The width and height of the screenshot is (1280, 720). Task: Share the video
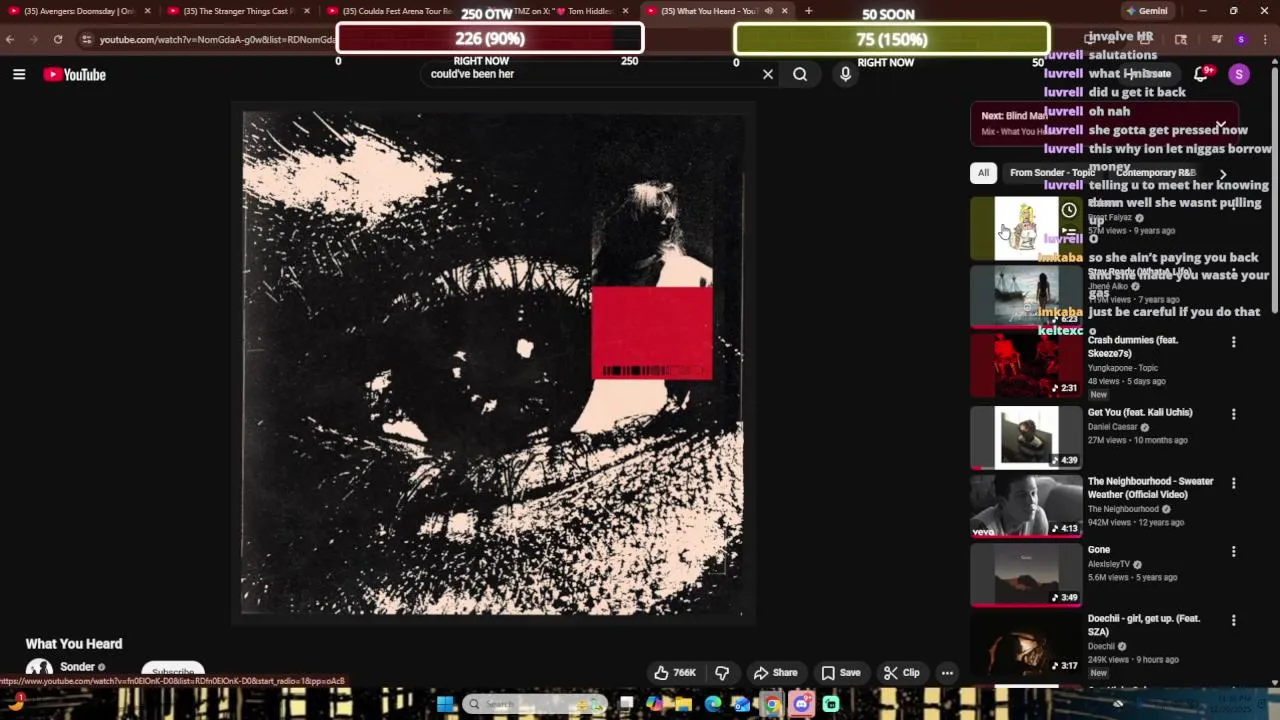click(776, 673)
